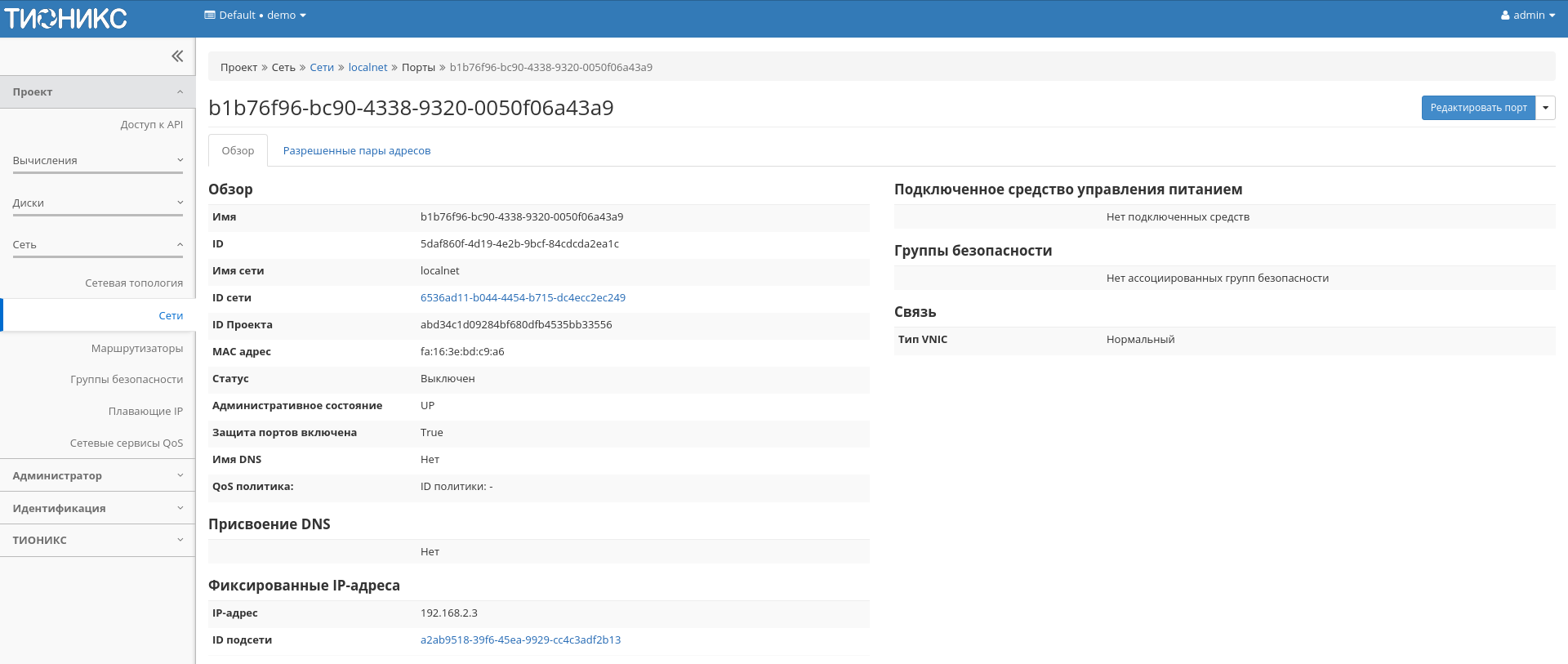The width and height of the screenshot is (1568, 664).
Task: Open Плавающие IP in sidebar
Action: click(x=145, y=412)
